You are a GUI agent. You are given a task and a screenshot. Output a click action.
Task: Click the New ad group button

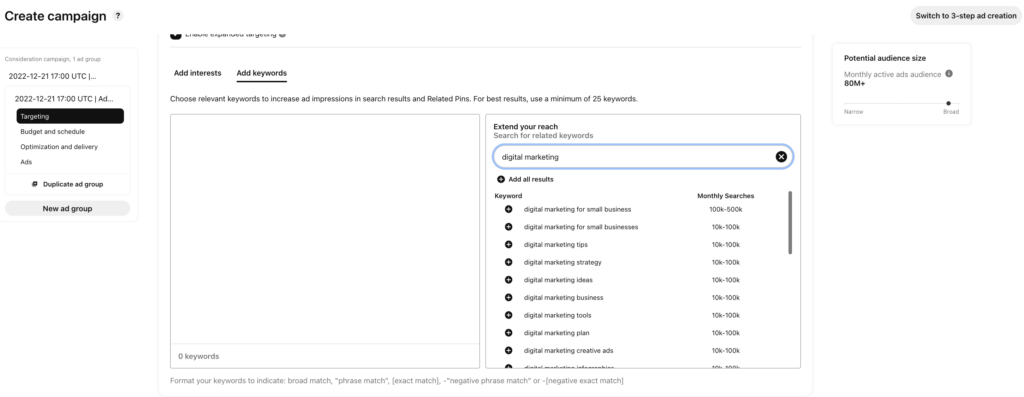(67, 208)
